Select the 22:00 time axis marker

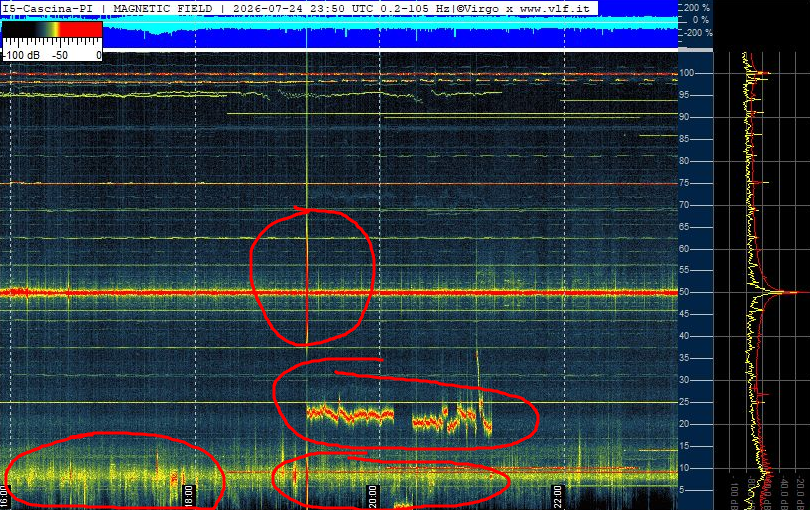pyautogui.click(x=557, y=497)
